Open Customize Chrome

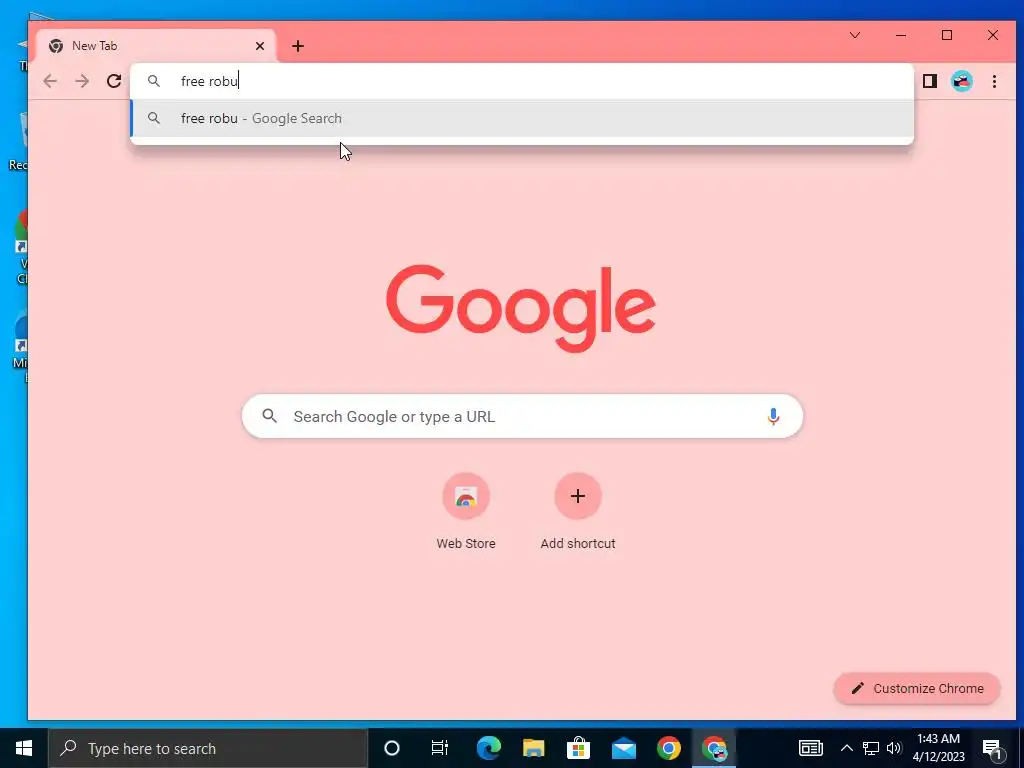[x=917, y=688]
